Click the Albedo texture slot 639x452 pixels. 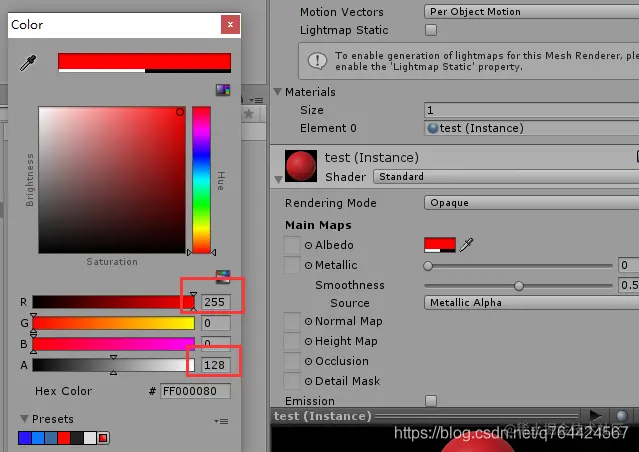292,245
